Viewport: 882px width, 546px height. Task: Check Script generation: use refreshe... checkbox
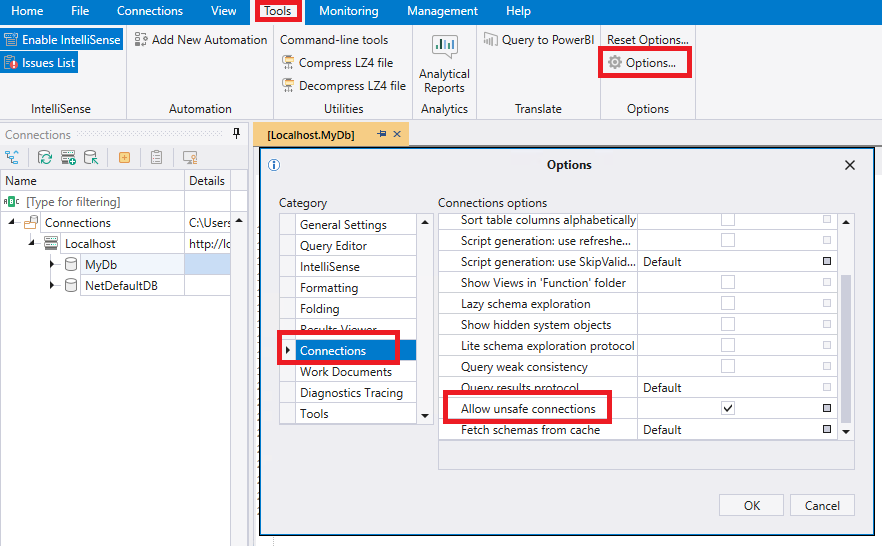[728, 240]
